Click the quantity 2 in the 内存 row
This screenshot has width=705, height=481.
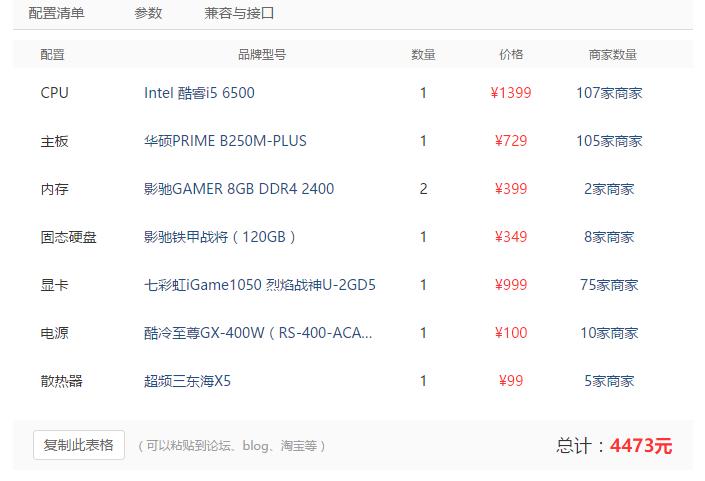tap(423, 189)
